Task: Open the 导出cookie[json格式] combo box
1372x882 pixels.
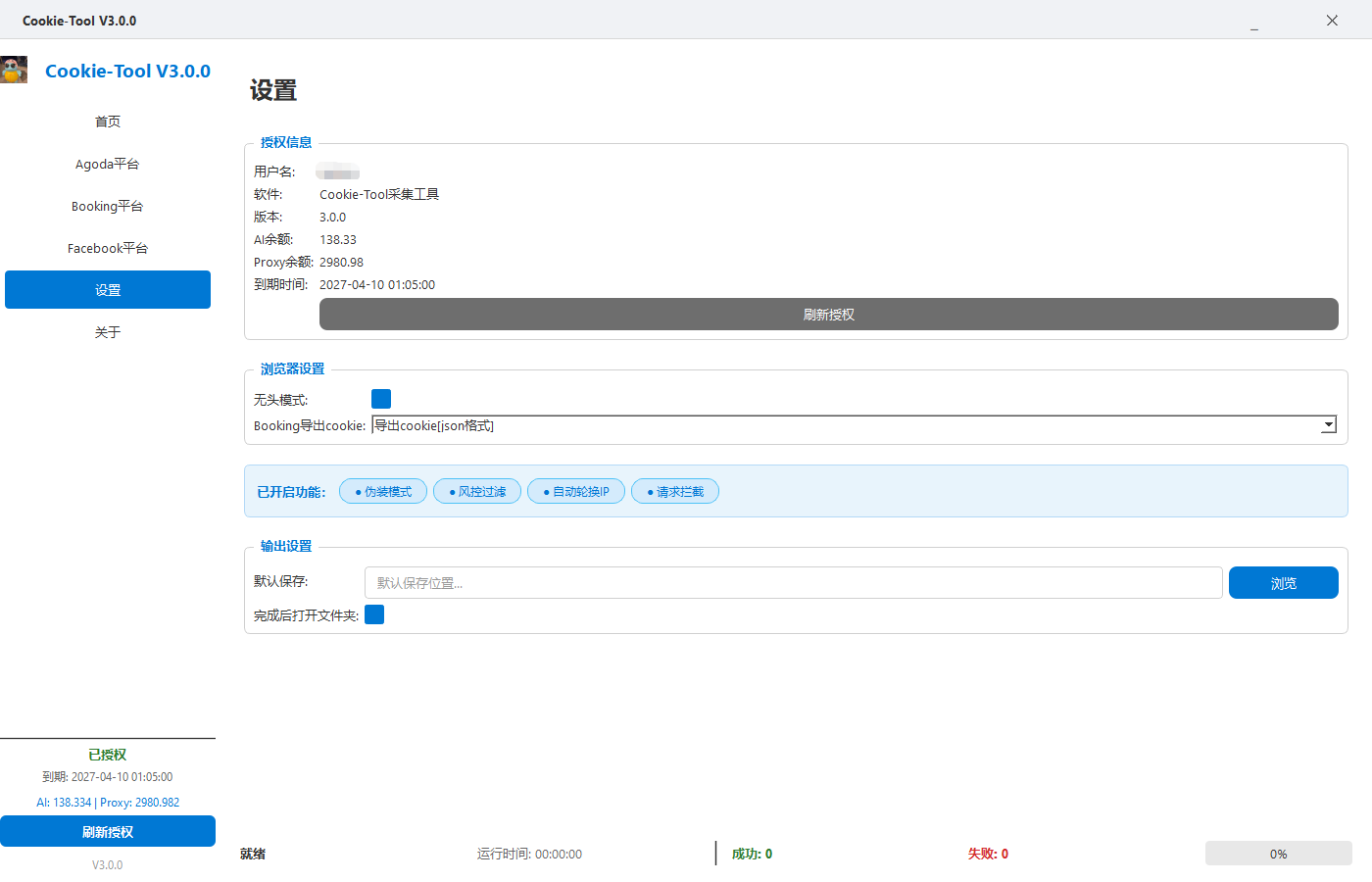Action: tap(843, 425)
